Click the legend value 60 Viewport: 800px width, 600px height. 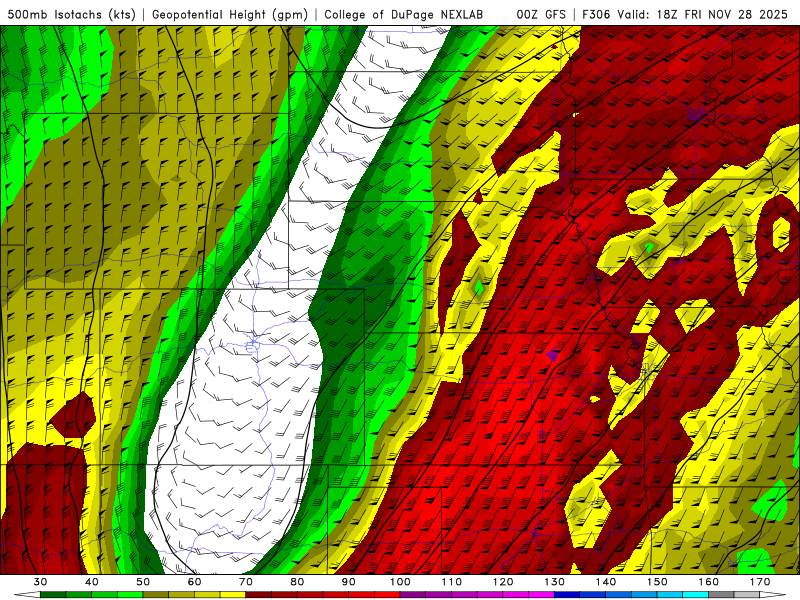(194, 582)
